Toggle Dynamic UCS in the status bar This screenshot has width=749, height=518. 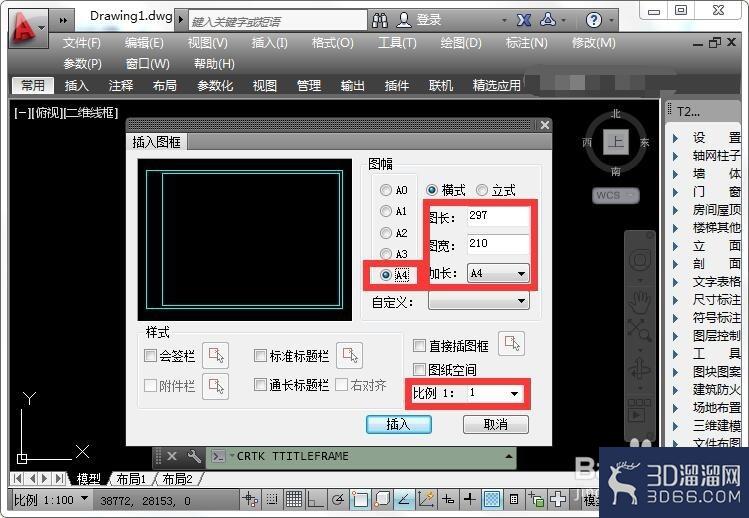[426, 500]
